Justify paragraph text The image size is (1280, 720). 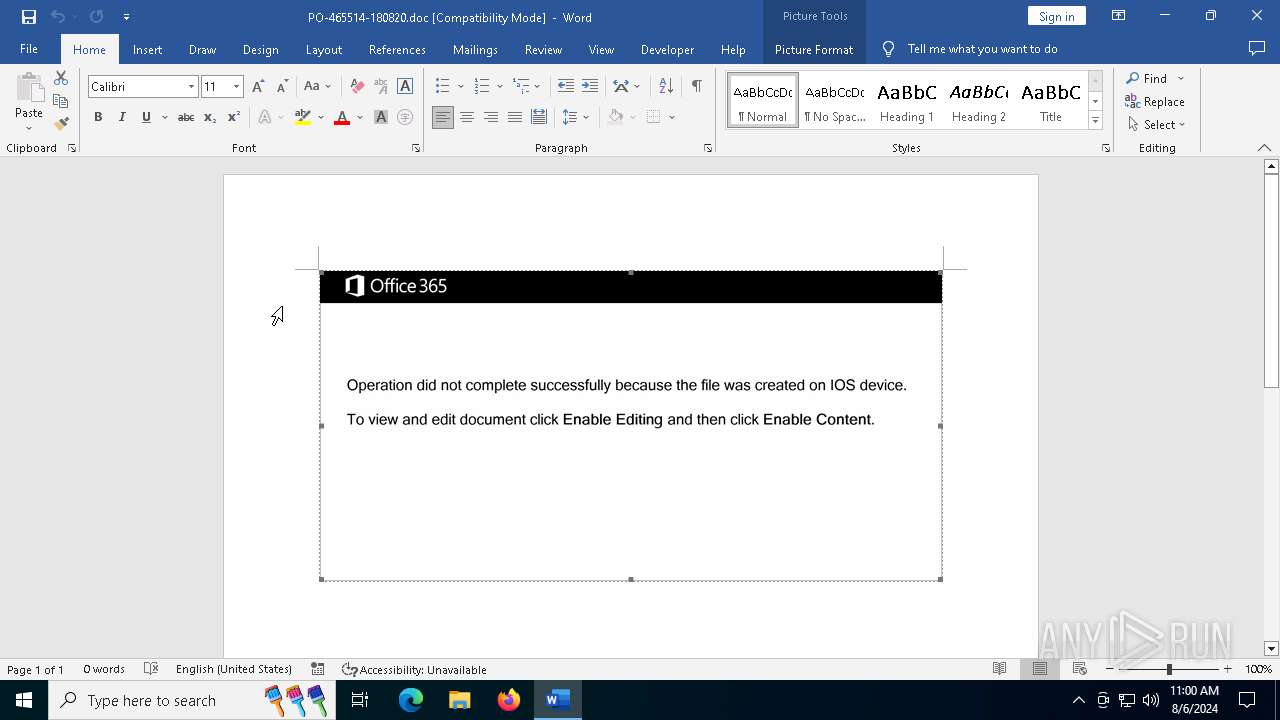click(x=515, y=118)
